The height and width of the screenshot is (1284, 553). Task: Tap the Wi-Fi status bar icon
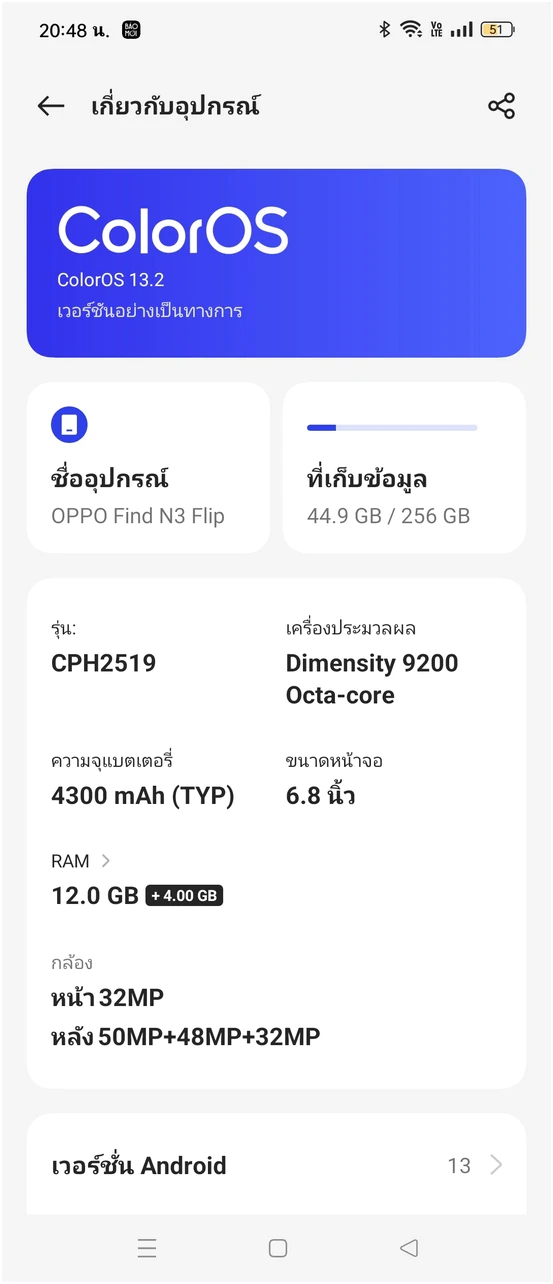[x=411, y=30]
